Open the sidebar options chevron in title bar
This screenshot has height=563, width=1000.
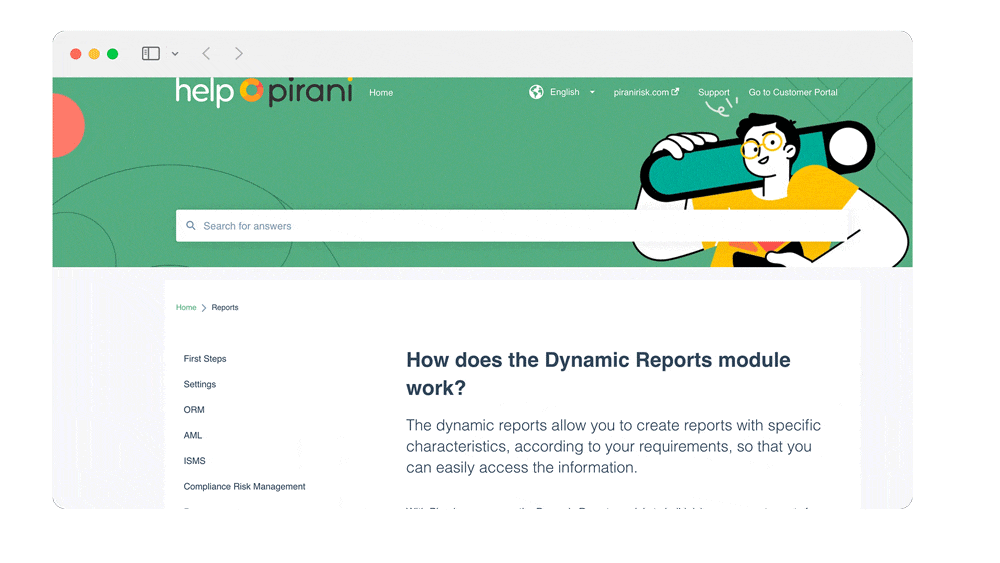(175, 54)
